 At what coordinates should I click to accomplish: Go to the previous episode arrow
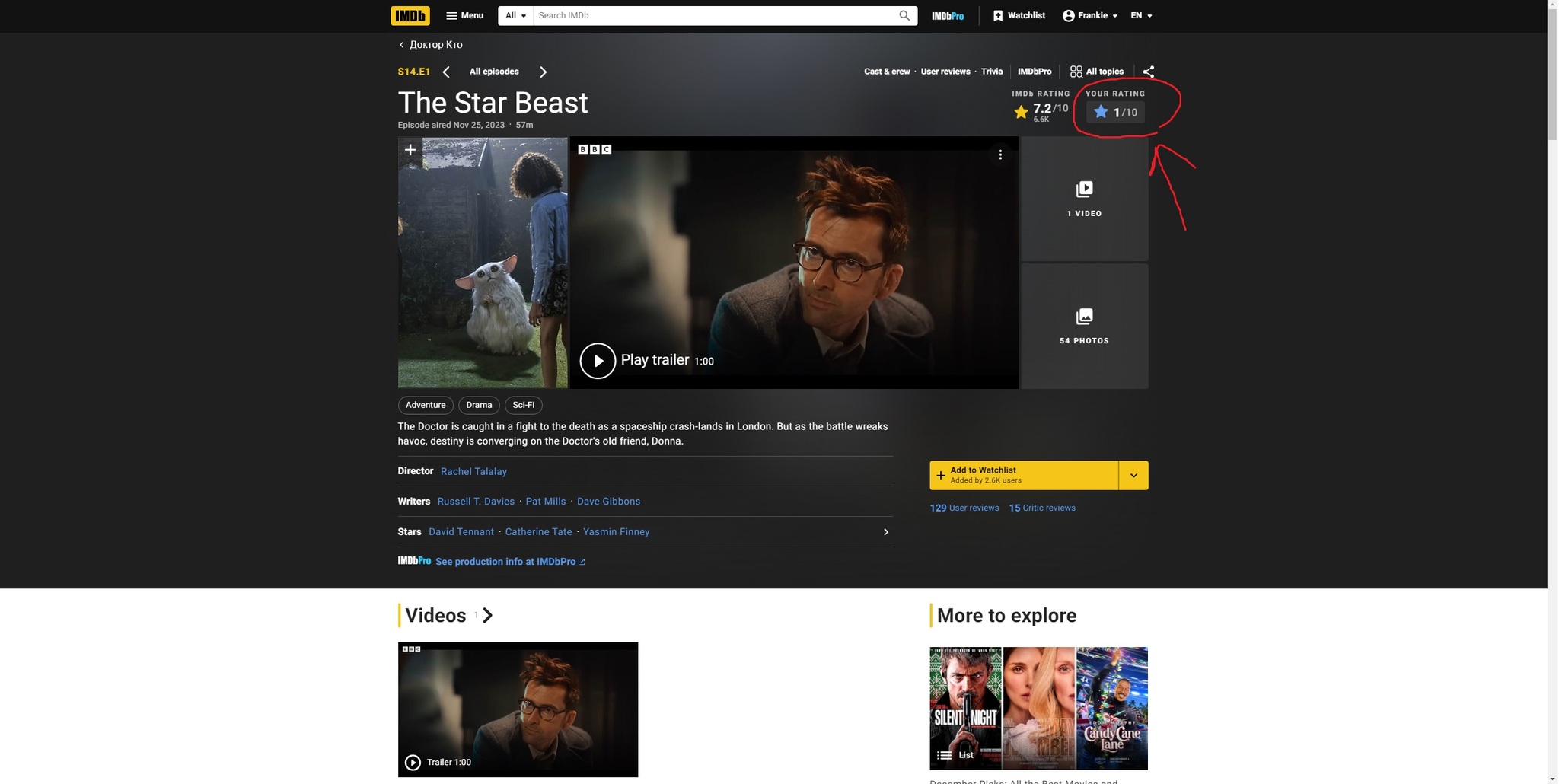point(446,72)
